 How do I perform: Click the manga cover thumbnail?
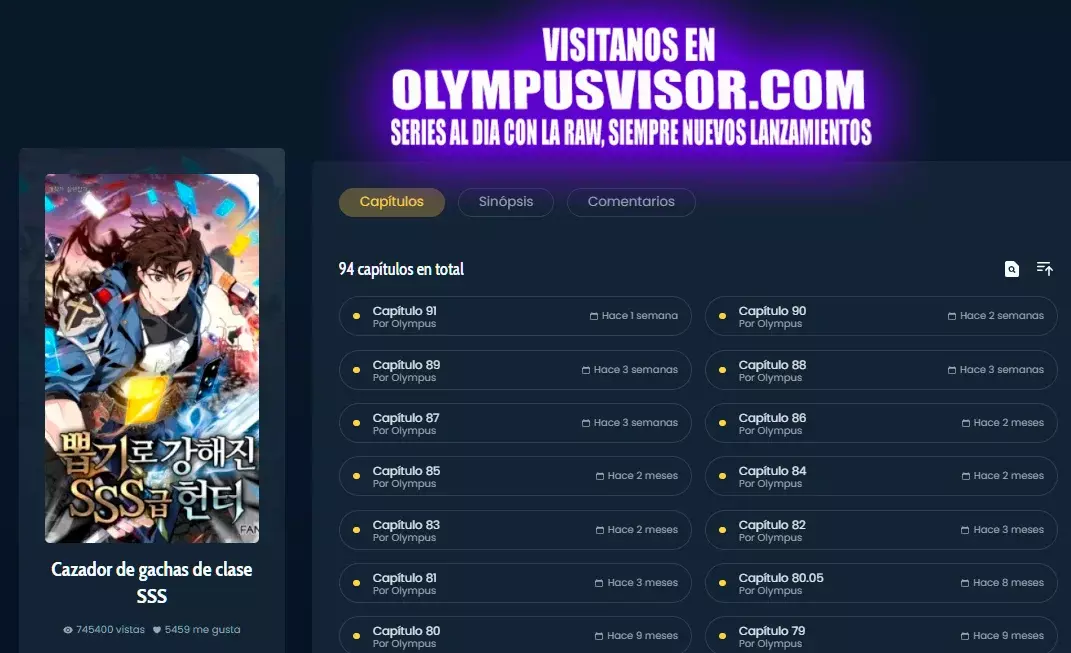(x=152, y=359)
